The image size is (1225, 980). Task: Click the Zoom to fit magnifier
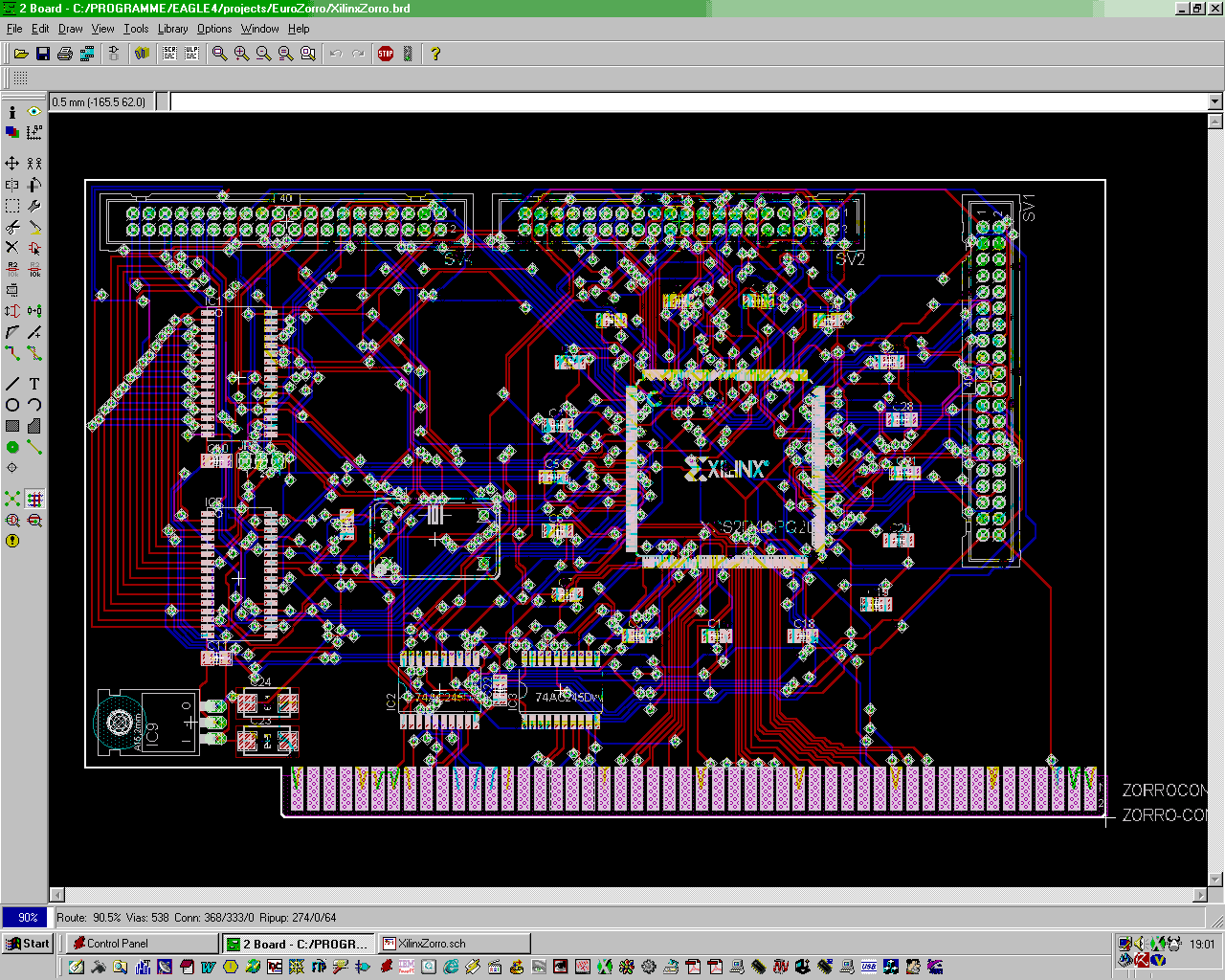coord(219,54)
